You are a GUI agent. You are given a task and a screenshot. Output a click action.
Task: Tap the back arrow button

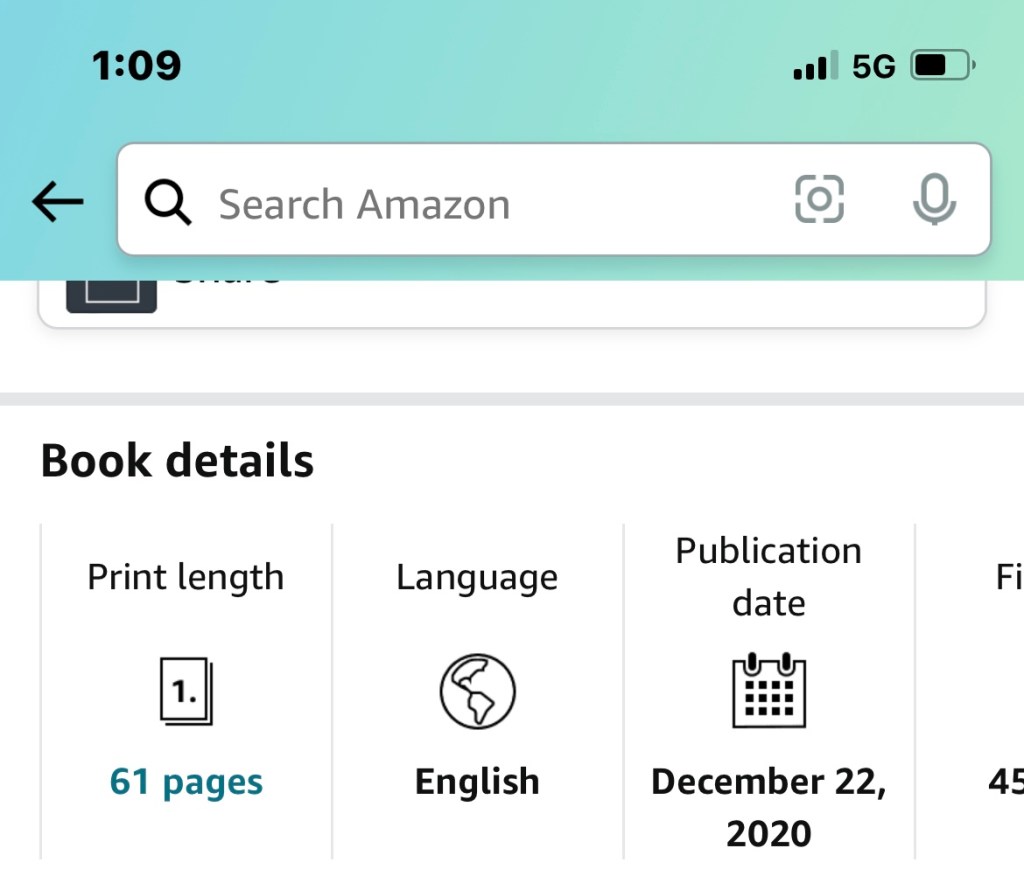[x=58, y=203]
